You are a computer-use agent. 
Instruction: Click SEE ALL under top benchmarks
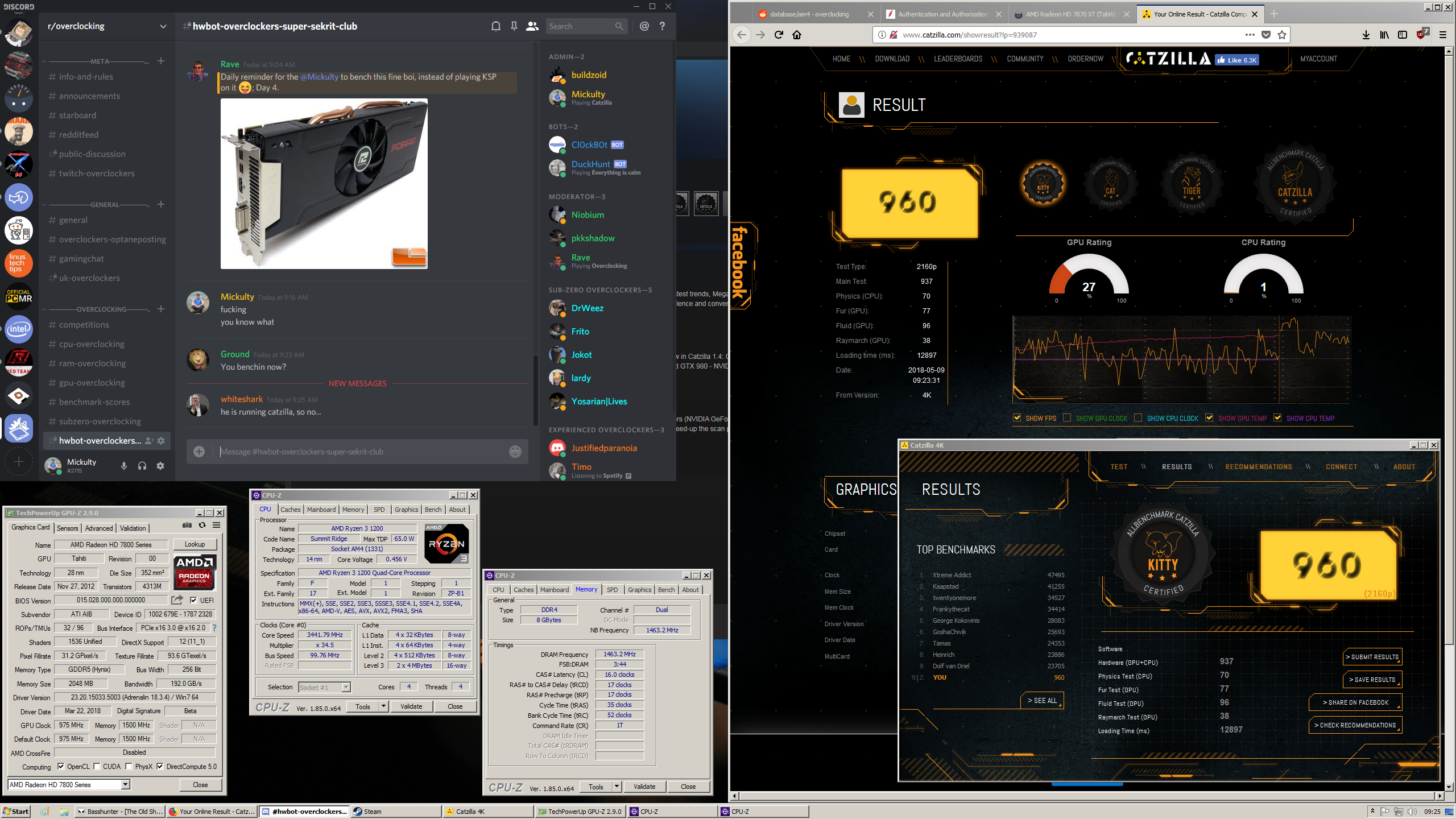tap(1042, 701)
